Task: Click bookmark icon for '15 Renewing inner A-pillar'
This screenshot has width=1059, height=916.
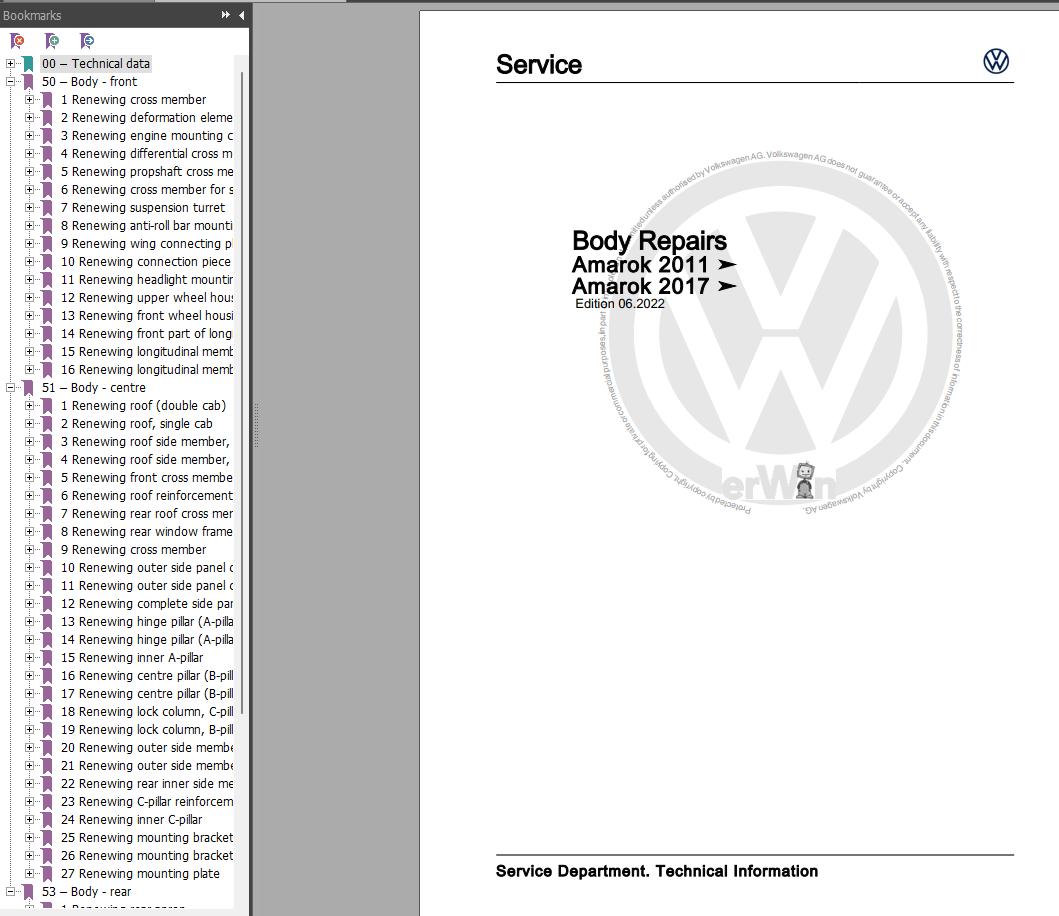Action: pyautogui.click(x=47, y=658)
